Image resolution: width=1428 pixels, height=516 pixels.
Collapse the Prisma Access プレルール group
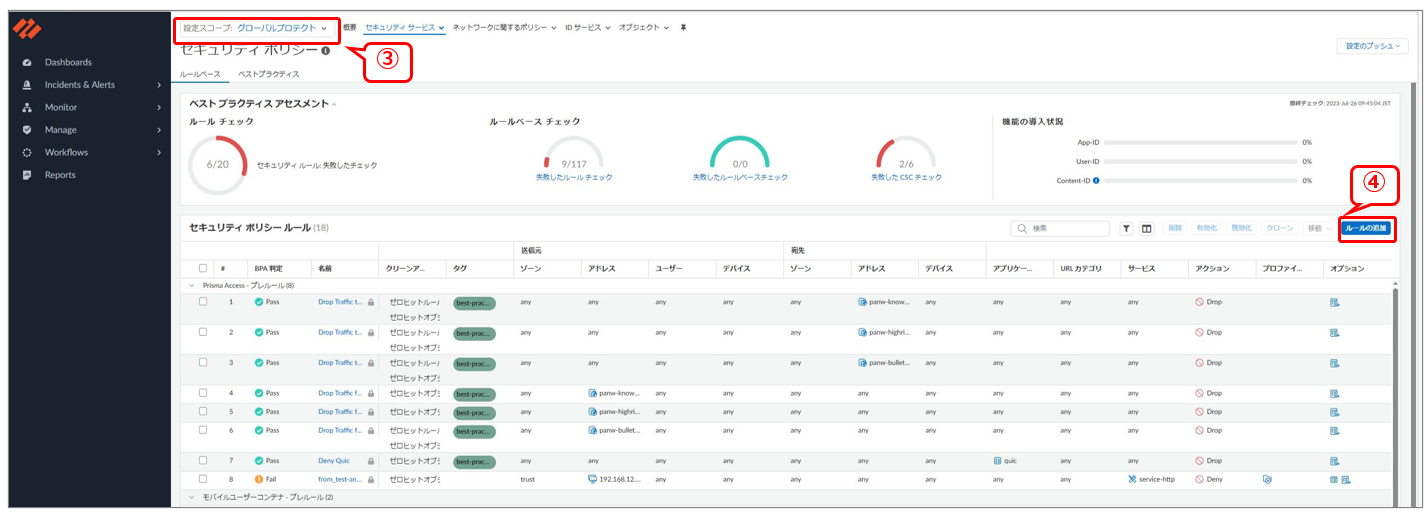[x=193, y=286]
